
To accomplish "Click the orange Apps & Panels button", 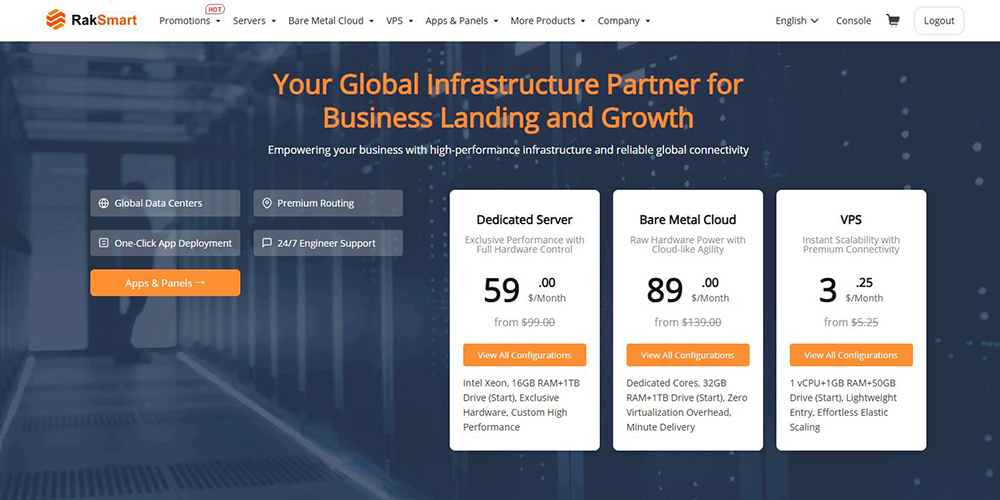I will [x=165, y=283].
